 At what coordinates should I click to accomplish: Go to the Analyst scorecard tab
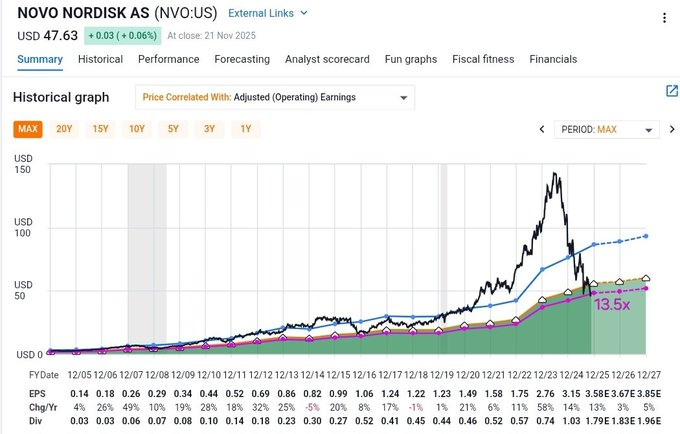pos(327,59)
